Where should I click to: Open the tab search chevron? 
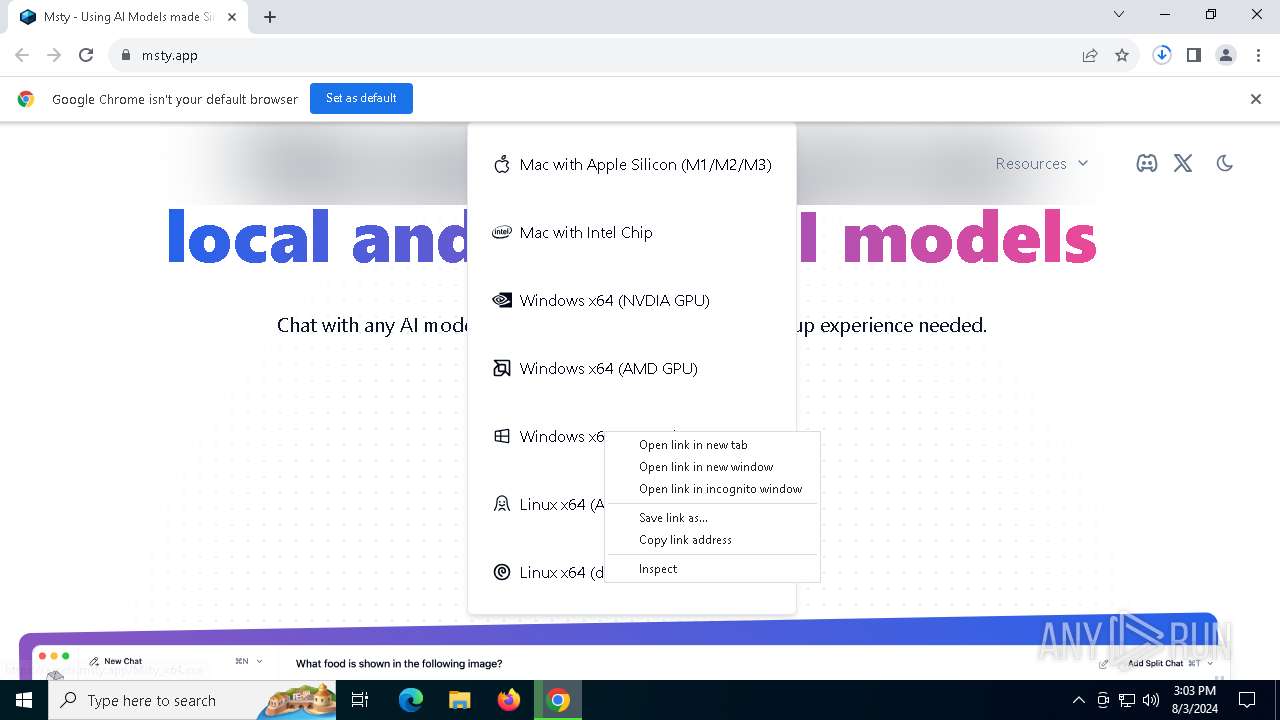[1119, 15]
